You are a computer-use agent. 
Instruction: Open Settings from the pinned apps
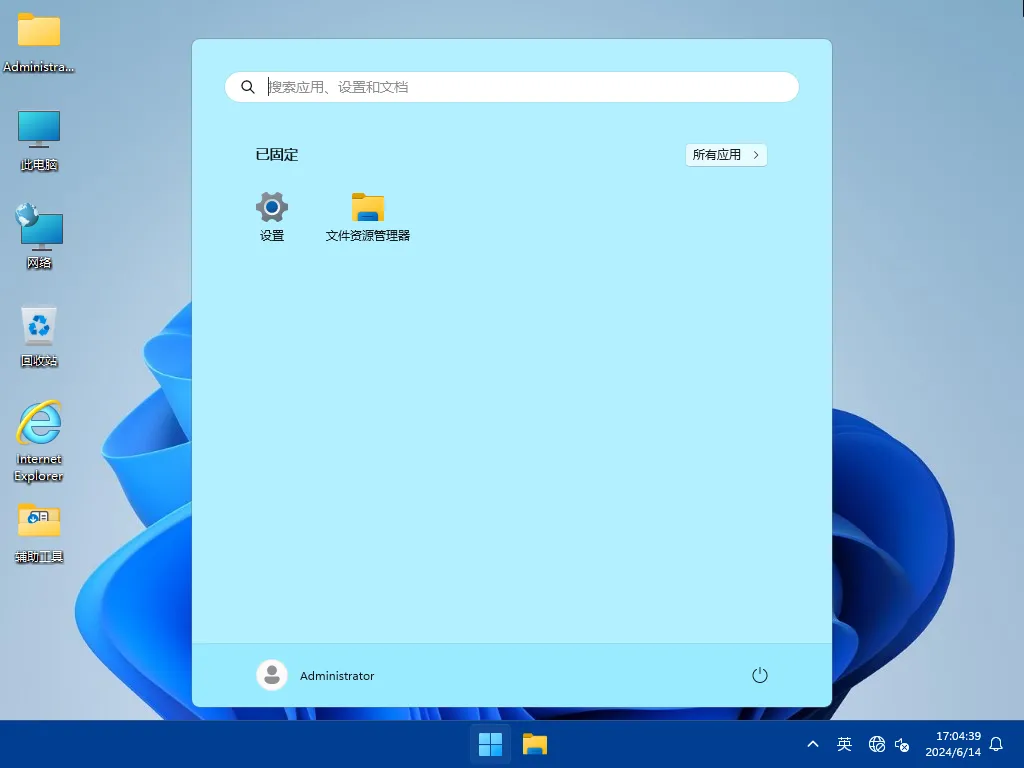click(x=271, y=207)
